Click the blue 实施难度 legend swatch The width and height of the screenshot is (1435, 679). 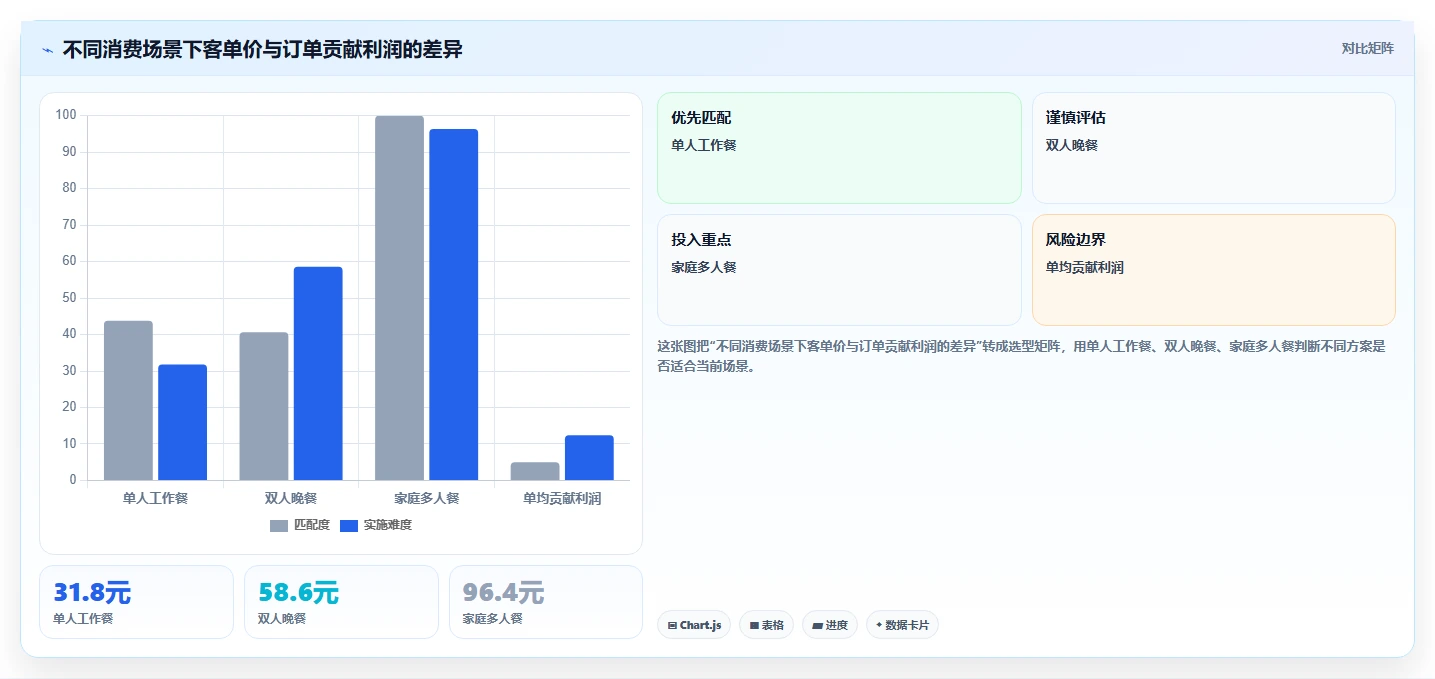(x=349, y=526)
